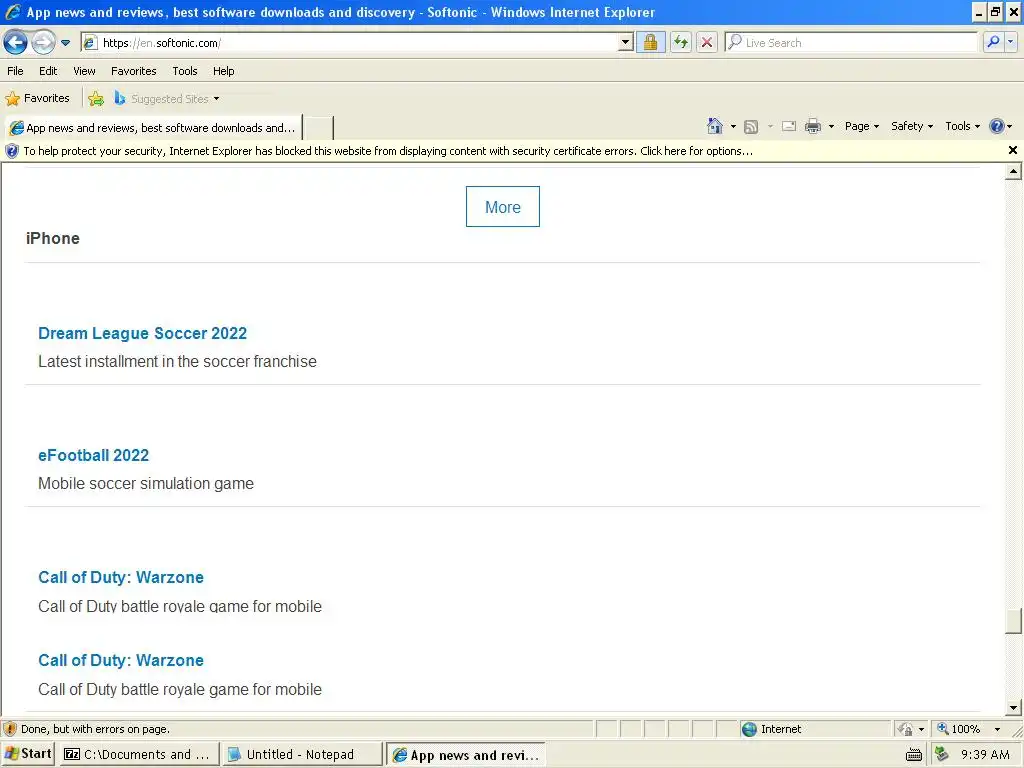The height and width of the screenshot is (768, 1024).
Task: Open the Help menu
Action: click(223, 71)
